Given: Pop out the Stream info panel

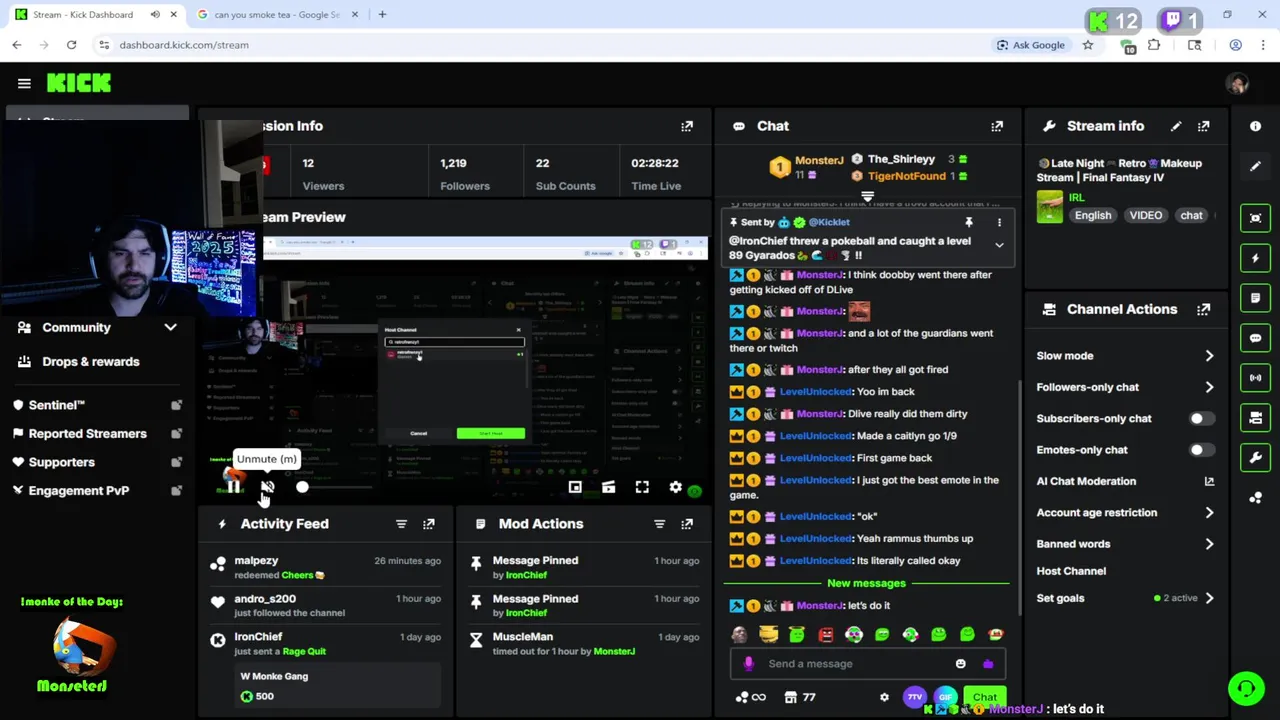Looking at the screenshot, I should point(1204,126).
